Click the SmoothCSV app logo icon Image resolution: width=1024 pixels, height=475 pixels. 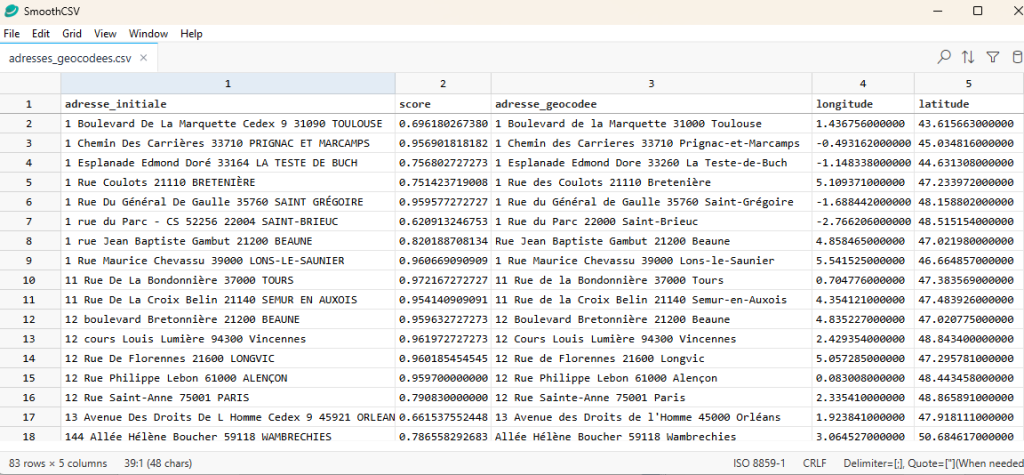(x=11, y=11)
